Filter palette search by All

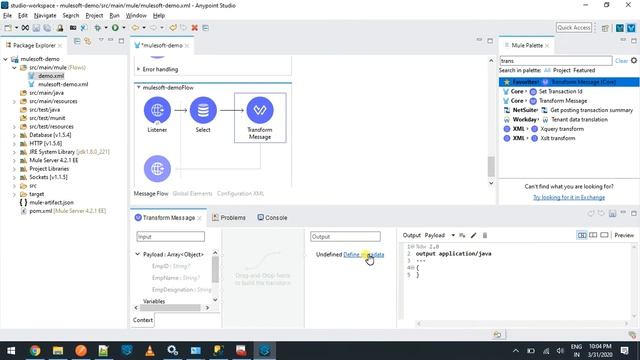[547, 70]
